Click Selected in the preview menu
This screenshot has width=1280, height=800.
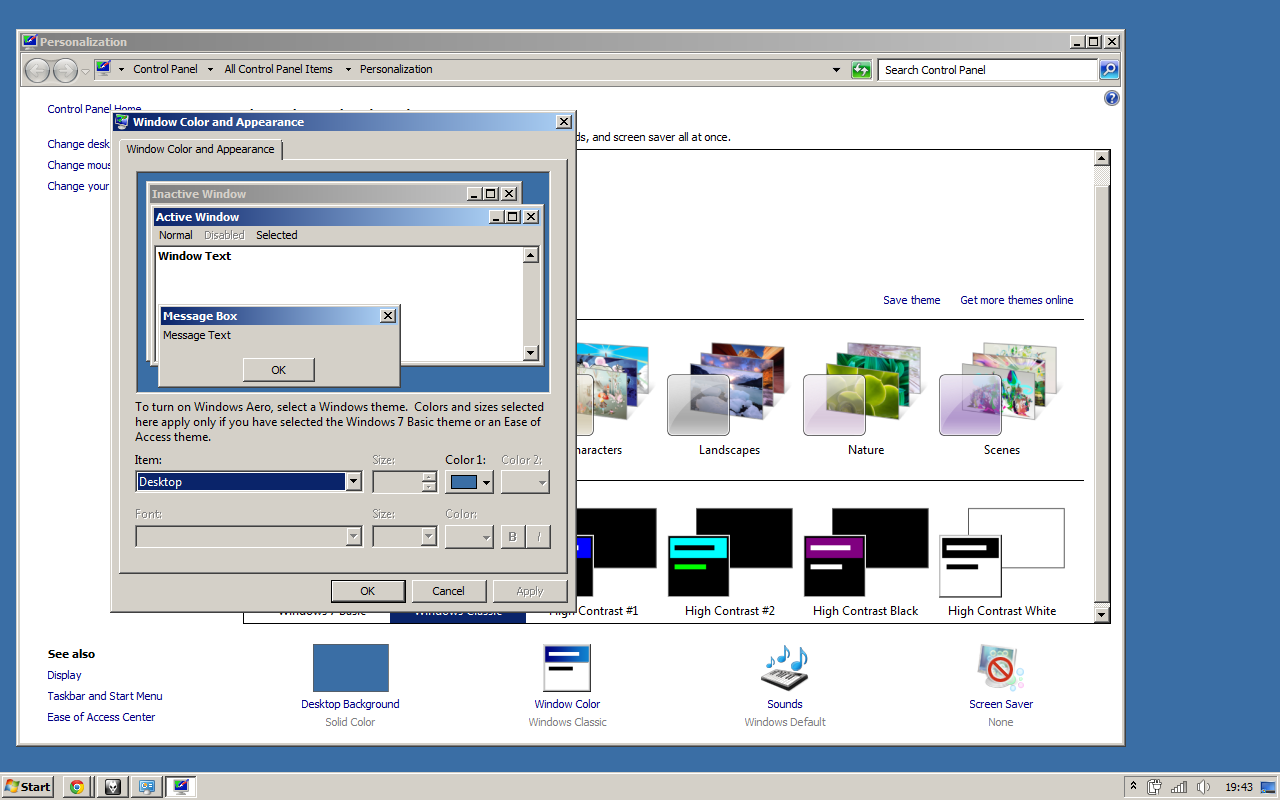pyautogui.click(x=277, y=235)
